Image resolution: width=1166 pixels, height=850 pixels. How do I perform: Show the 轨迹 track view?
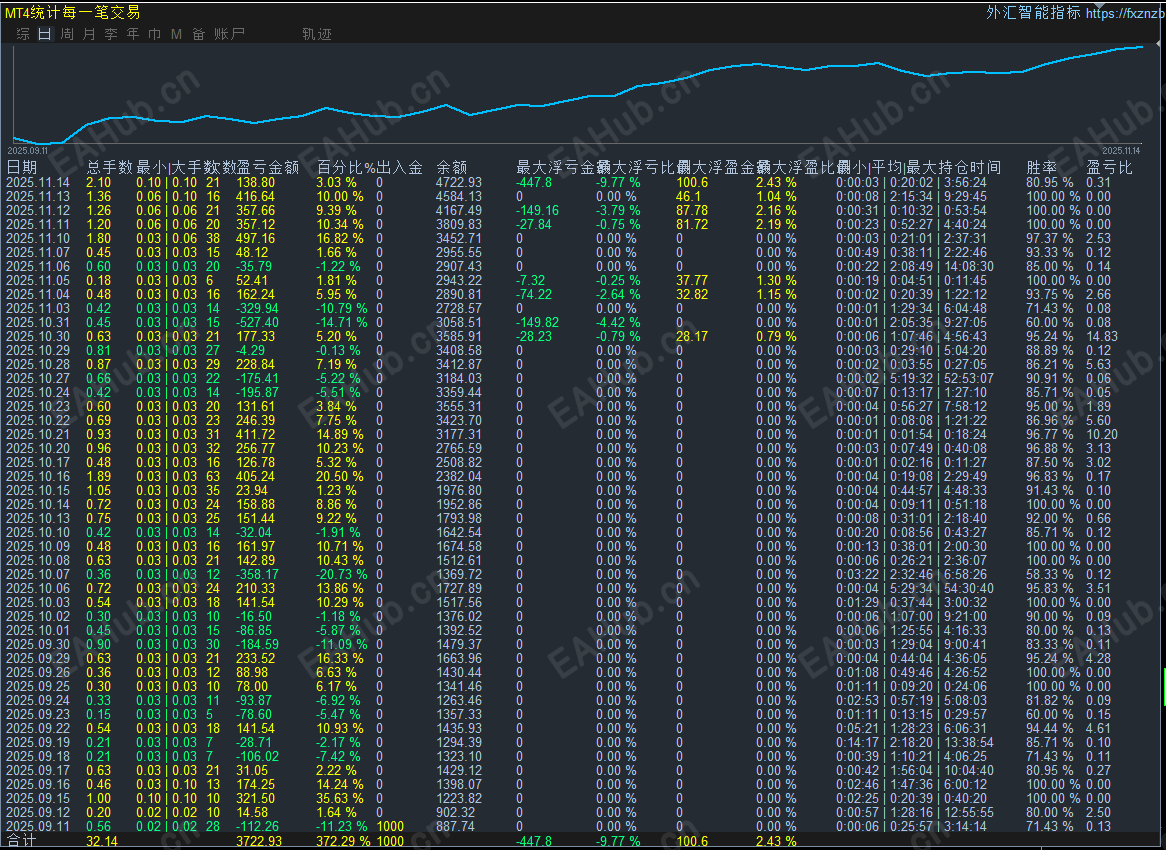pos(316,34)
